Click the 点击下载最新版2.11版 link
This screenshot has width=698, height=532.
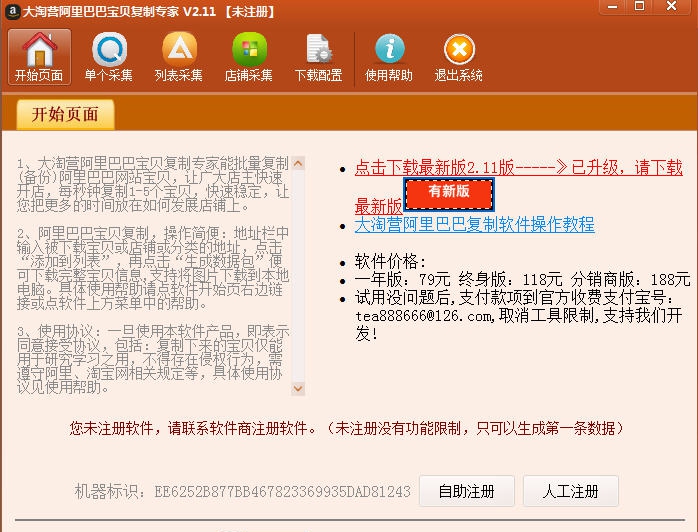518,167
